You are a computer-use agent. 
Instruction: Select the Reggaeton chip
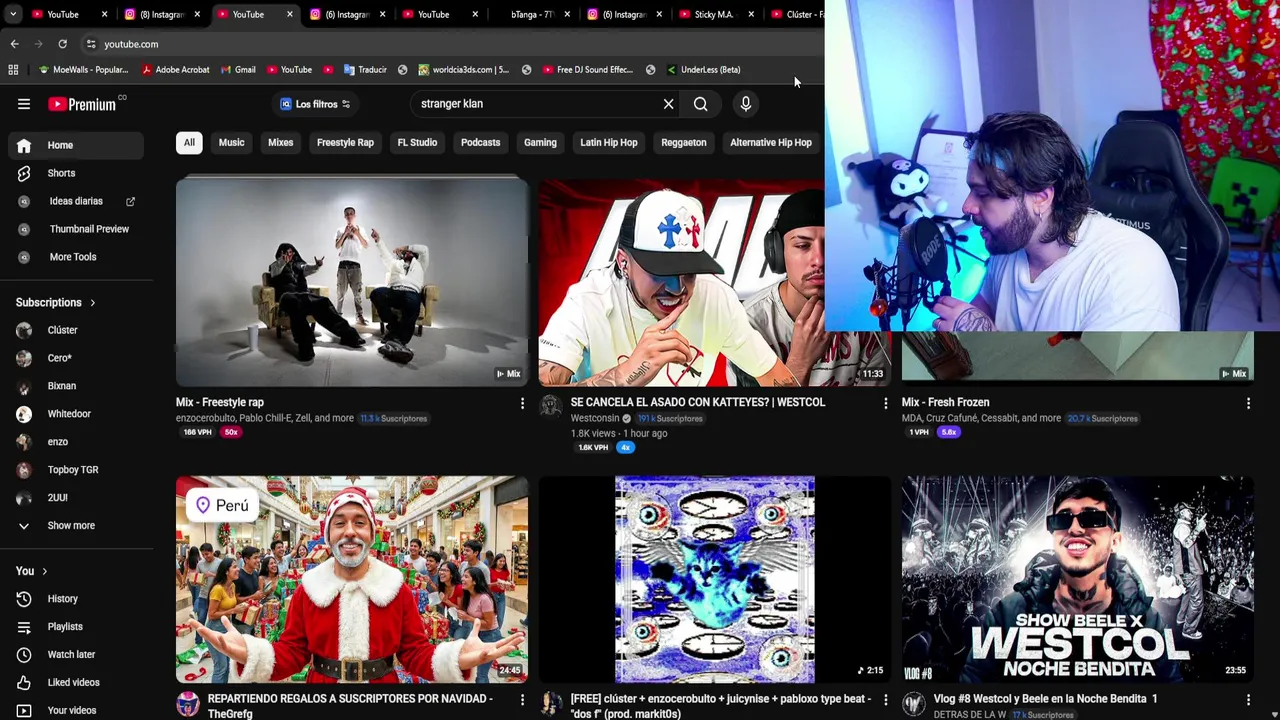(x=684, y=142)
